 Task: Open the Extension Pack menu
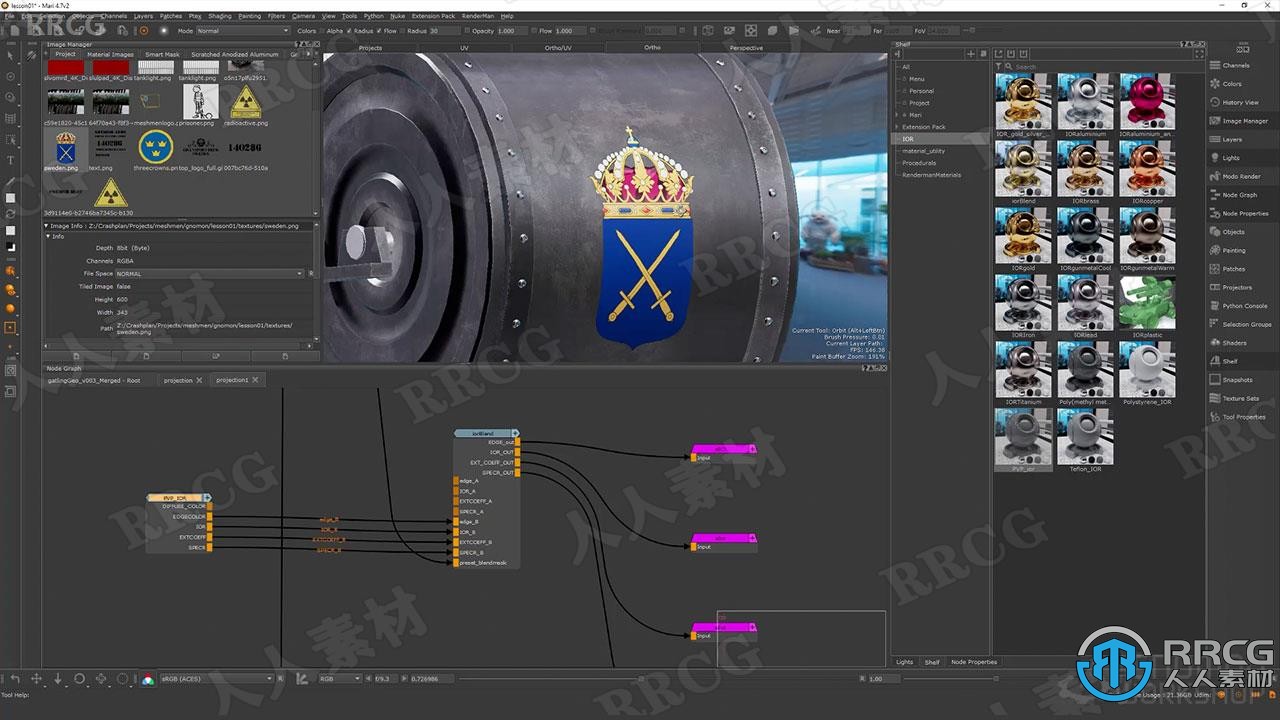click(x=433, y=16)
